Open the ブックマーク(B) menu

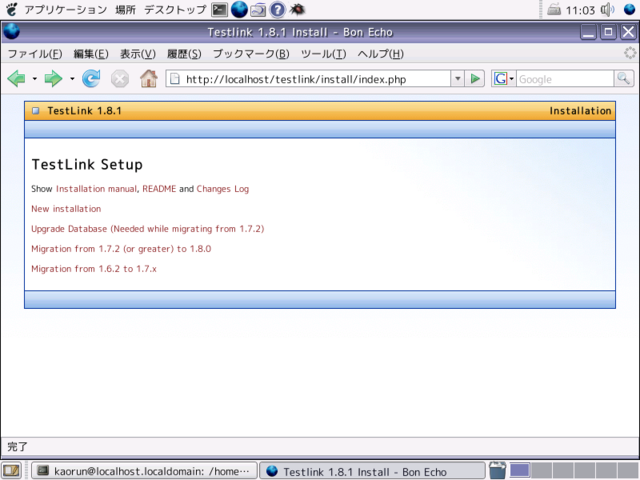251,54
